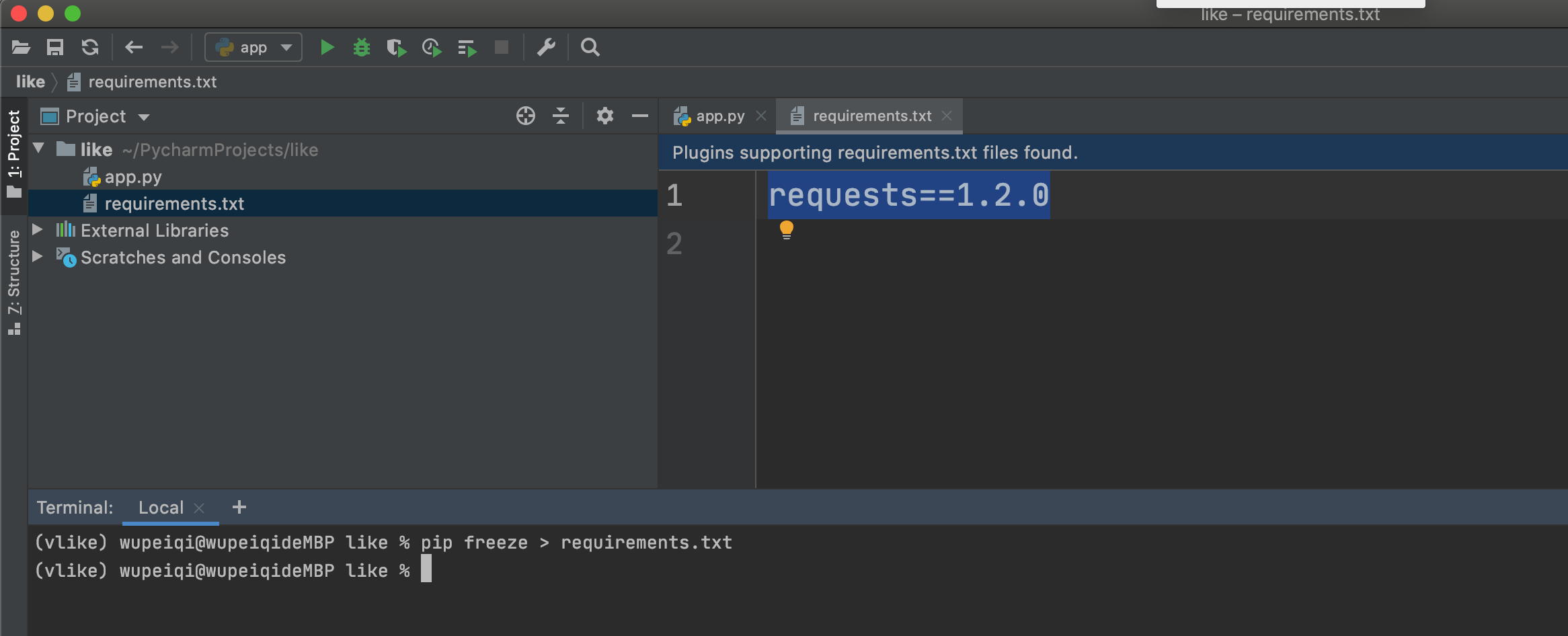Add a new terminal session
The image size is (1568, 636).
point(239,508)
